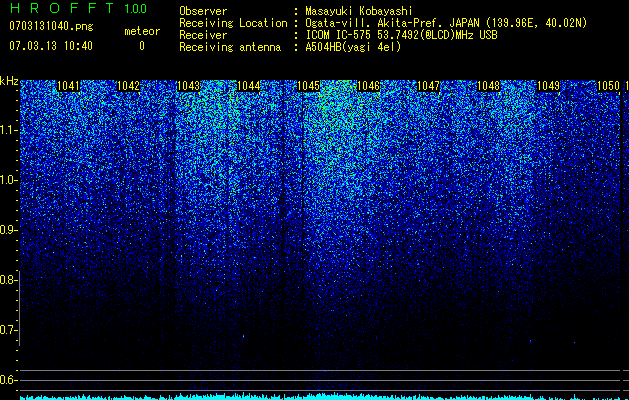Click the 1042 time marker
The height and width of the screenshot is (400, 629).
pyautogui.click(x=128, y=86)
